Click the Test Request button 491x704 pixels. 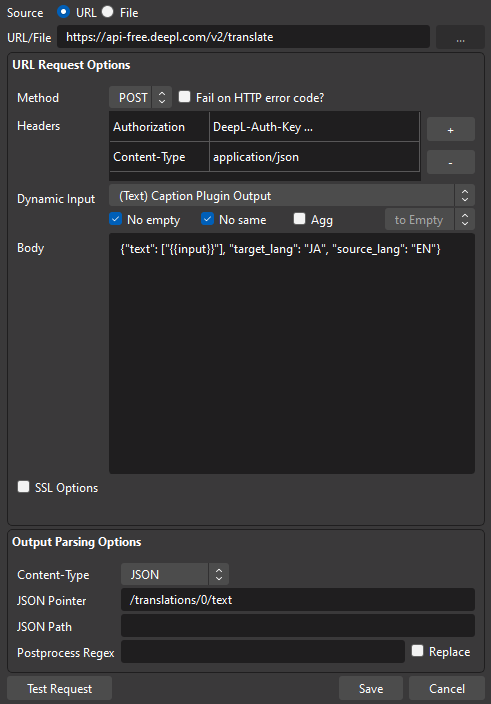pos(60,688)
